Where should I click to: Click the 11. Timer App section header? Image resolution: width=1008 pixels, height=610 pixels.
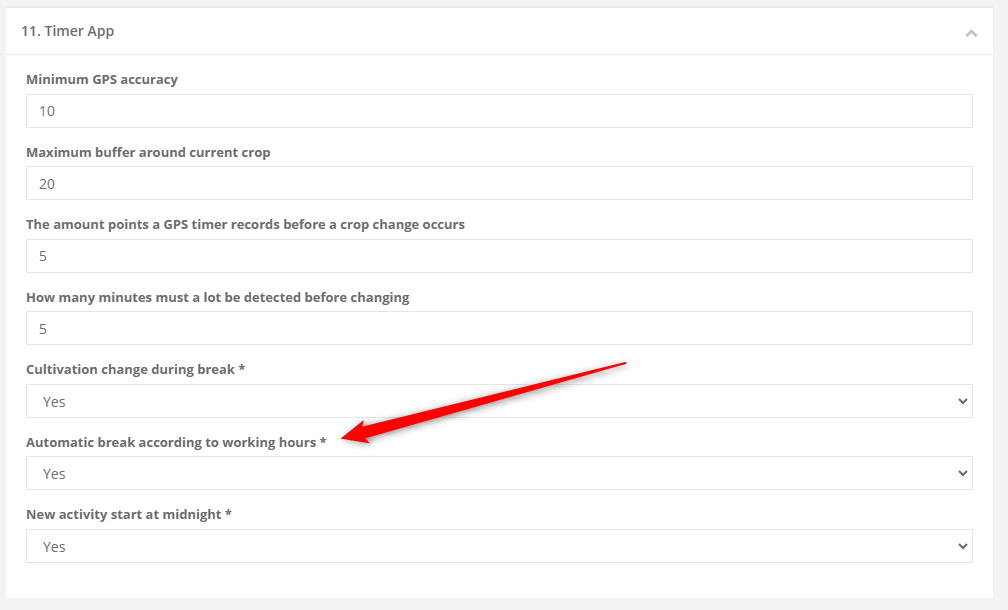499,31
